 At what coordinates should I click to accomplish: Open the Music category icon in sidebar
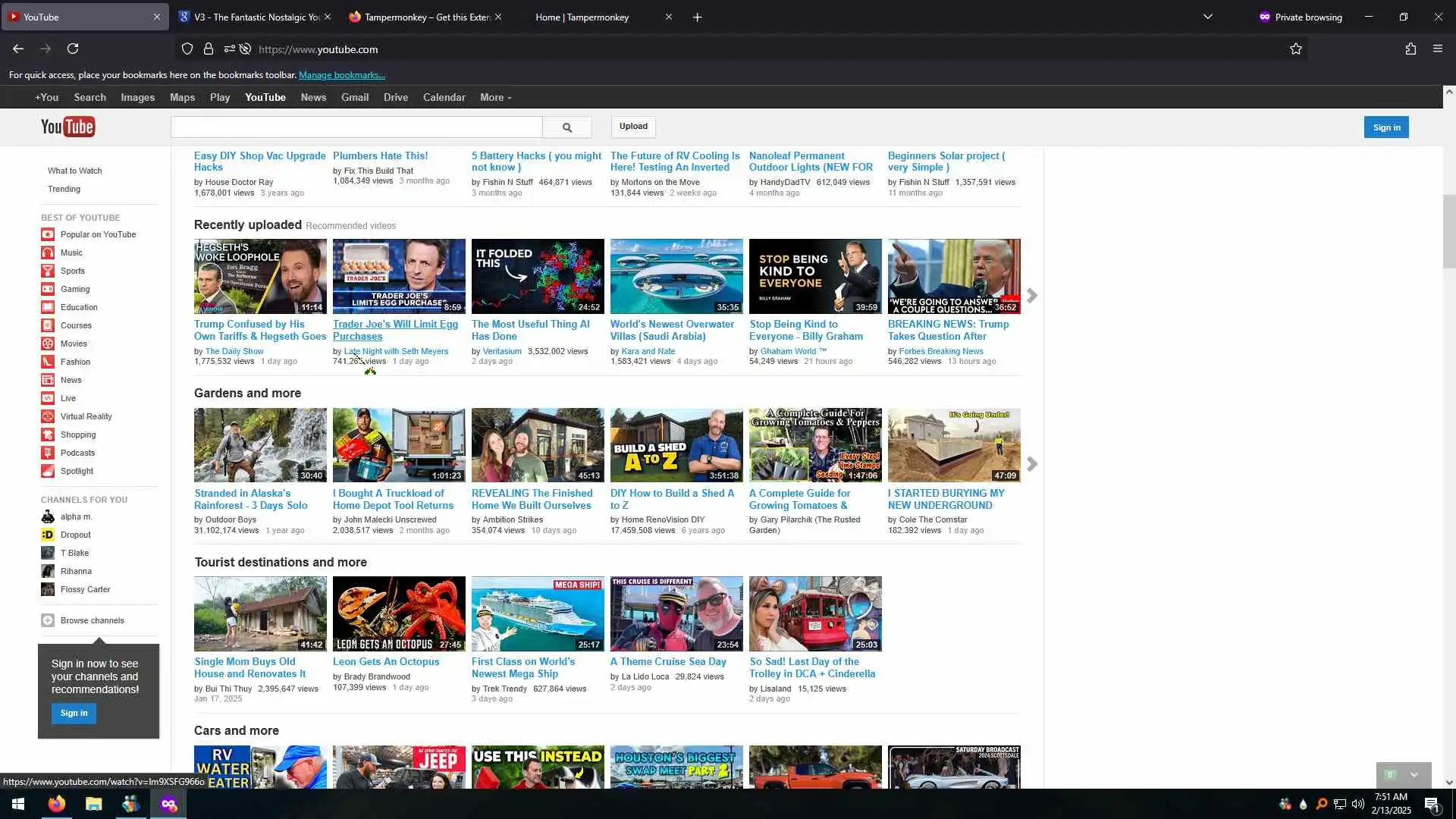[x=48, y=253]
